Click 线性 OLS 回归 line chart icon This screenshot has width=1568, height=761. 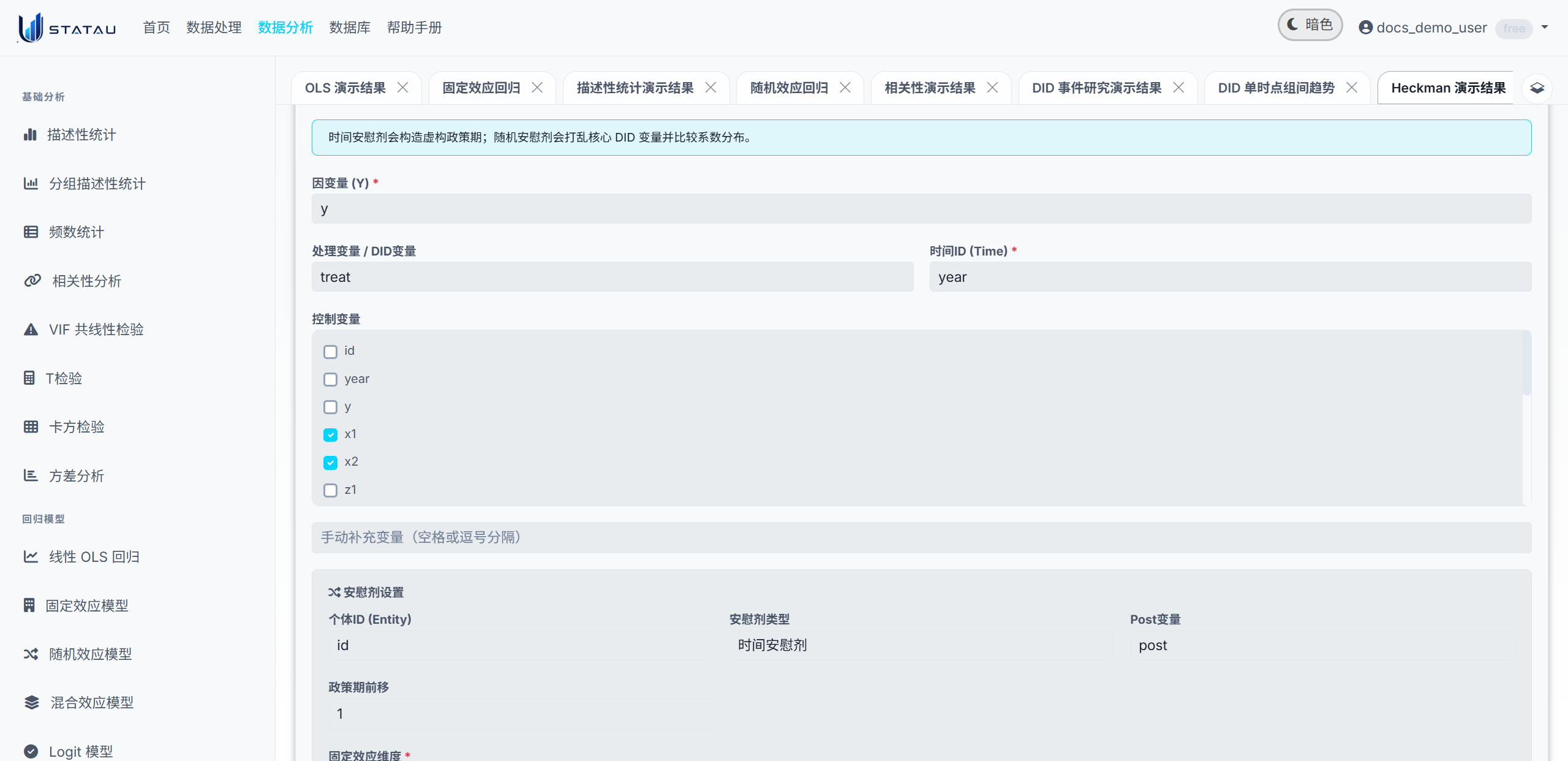[31, 556]
